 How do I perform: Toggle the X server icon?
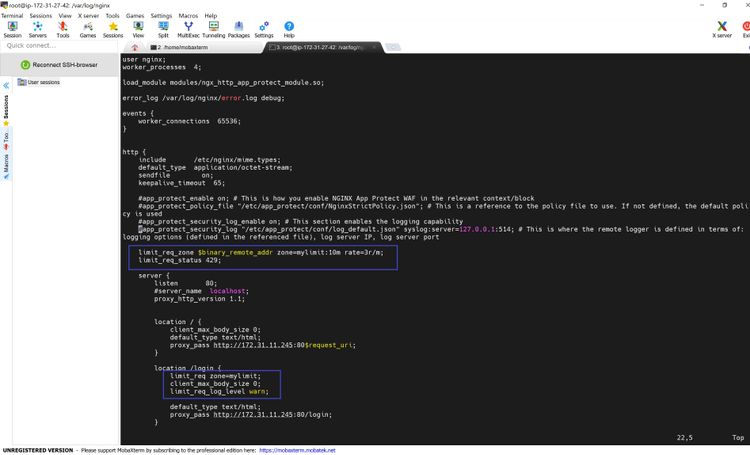tap(722, 28)
